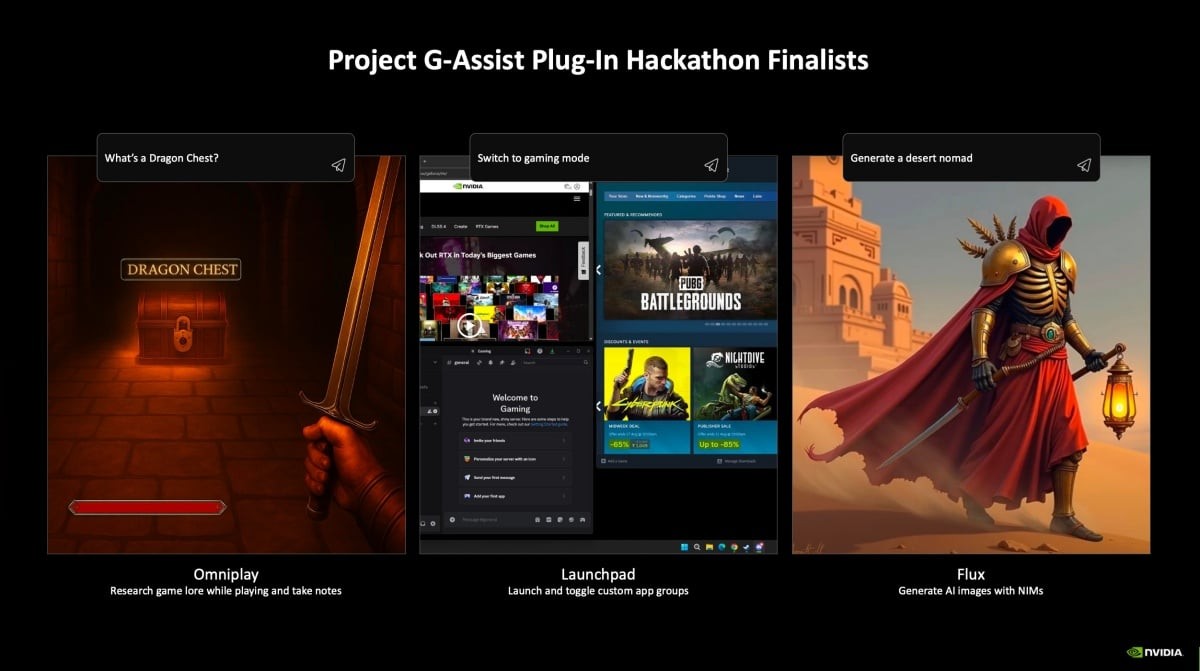This screenshot has width=1200, height=671.
Task: Open Discord user settings gear
Action: click(x=433, y=523)
